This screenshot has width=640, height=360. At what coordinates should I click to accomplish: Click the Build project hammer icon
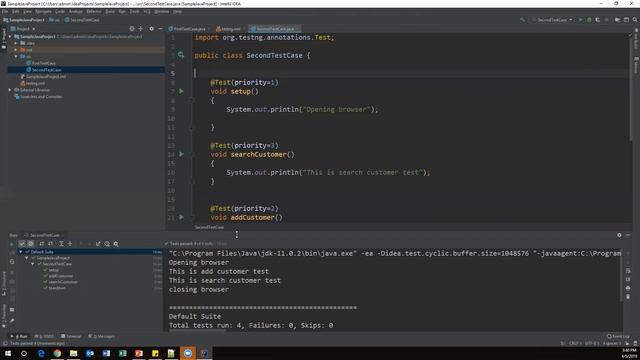pyautogui.click(x=522, y=20)
